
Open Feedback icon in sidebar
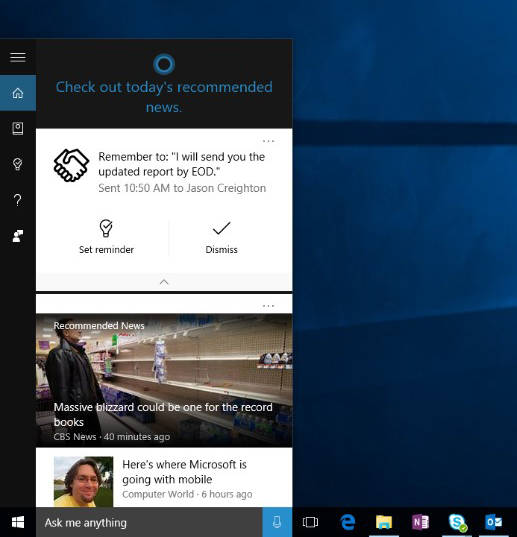click(x=18, y=236)
